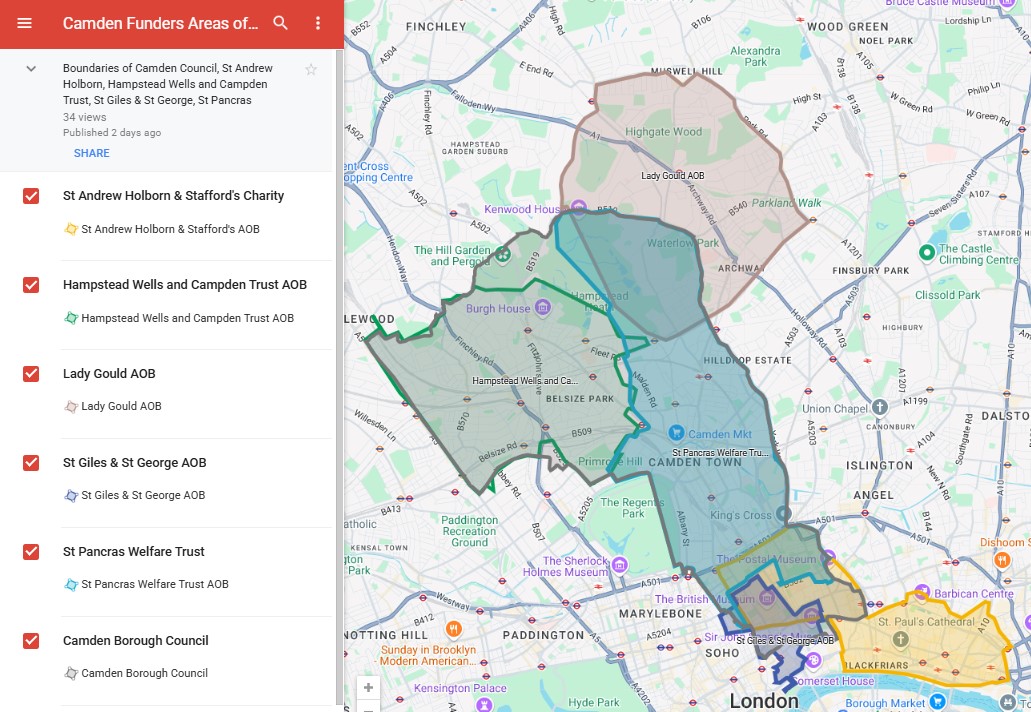Viewport: 1031px width, 712px height.
Task: Click the Lady Gould AOB map label
Action: (673, 176)
